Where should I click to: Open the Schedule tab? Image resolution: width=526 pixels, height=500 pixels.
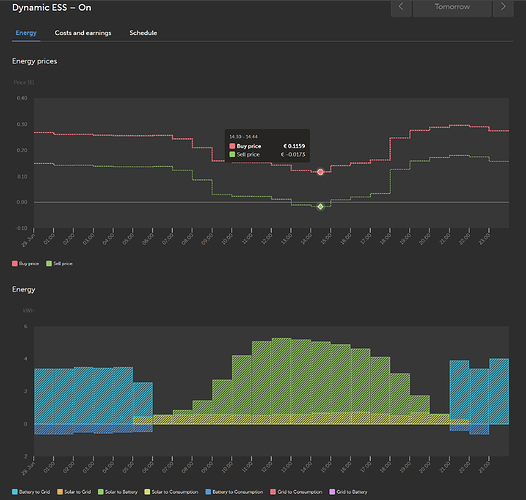coord(143,33)
